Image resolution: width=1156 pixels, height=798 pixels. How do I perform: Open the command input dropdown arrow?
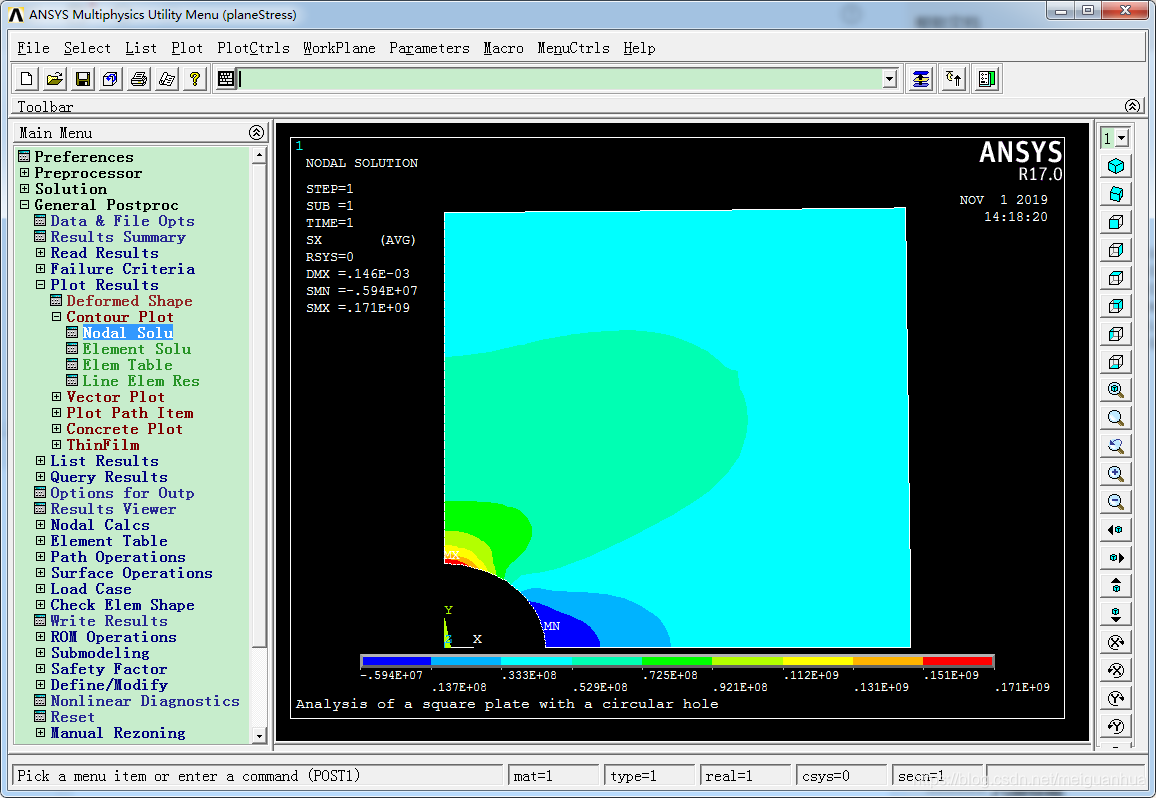point(890,79)
